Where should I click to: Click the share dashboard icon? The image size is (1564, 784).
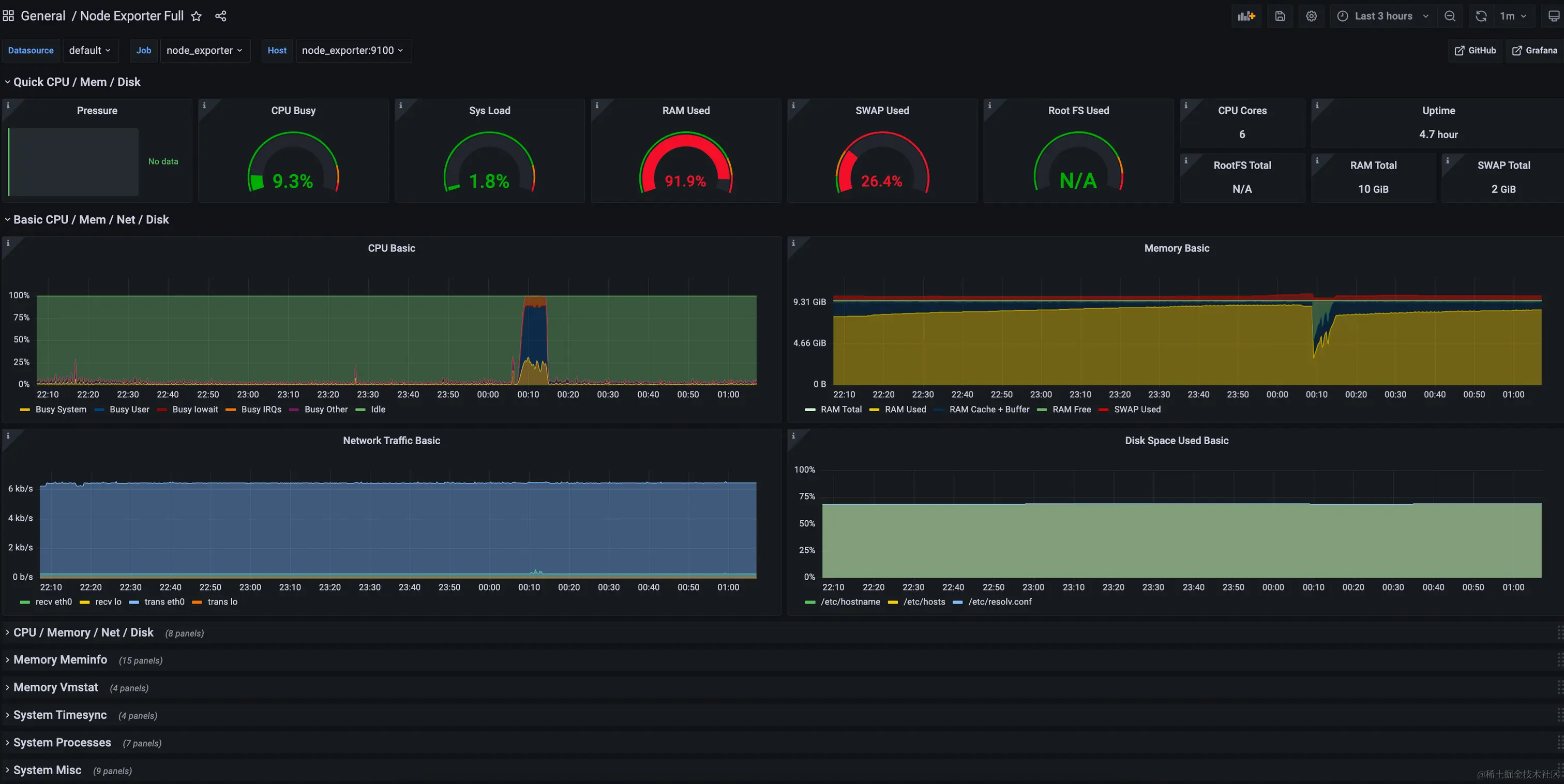(x=220, y=17)
